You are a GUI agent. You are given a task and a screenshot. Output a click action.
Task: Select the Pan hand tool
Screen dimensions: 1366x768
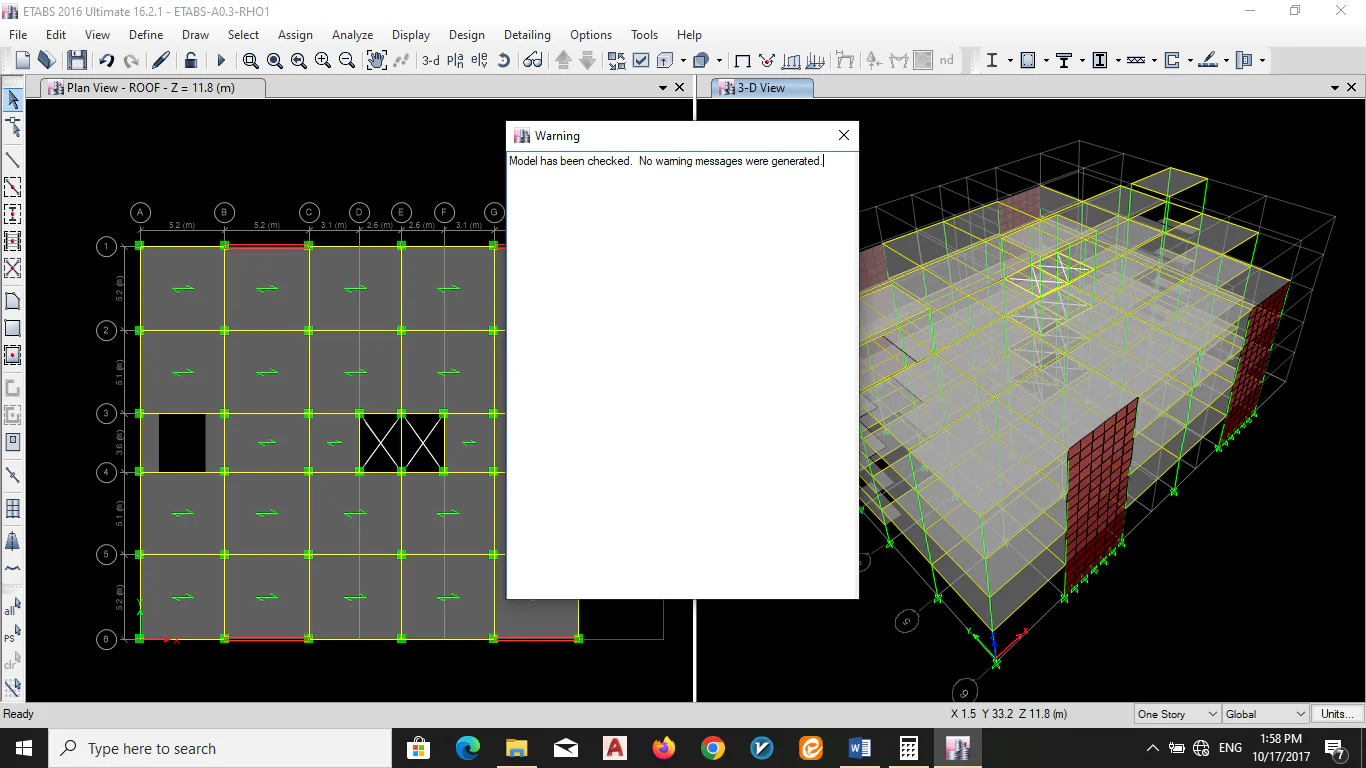click(x=376, y=61)
